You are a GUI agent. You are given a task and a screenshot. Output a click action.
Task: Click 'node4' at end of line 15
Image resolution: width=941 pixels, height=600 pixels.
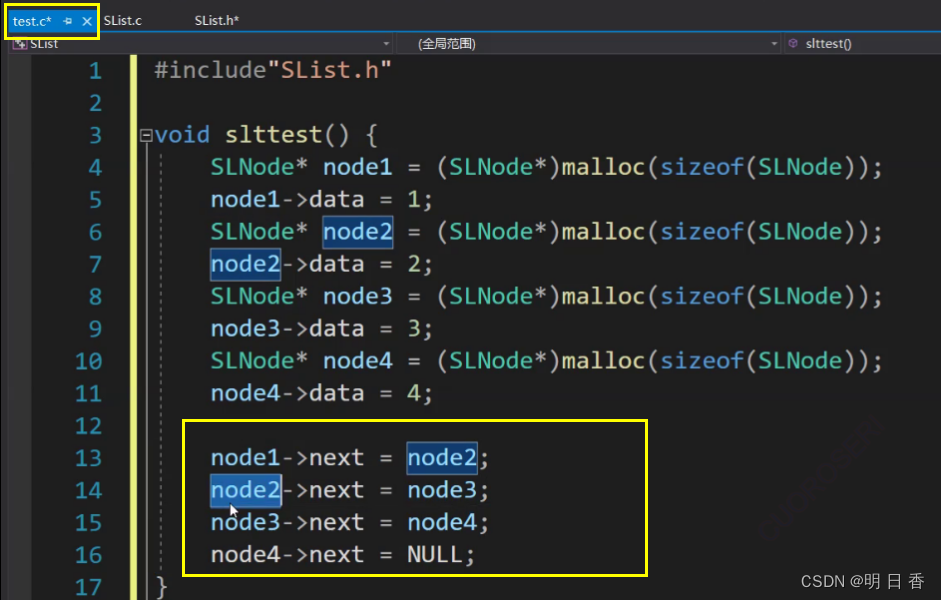coord(442,523)
